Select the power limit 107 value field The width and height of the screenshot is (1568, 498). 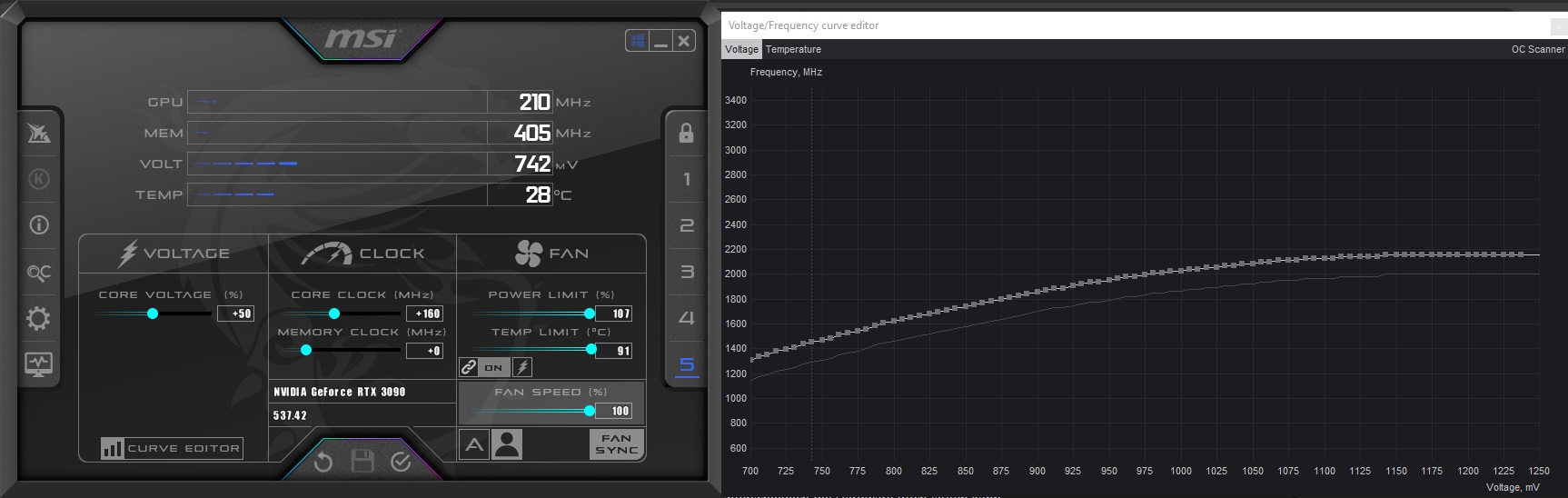point(614,314)
